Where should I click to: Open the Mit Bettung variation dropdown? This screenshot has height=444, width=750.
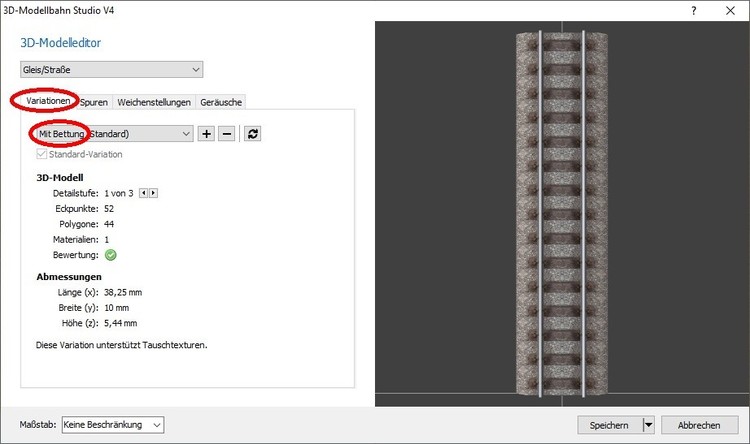point(114,134)
